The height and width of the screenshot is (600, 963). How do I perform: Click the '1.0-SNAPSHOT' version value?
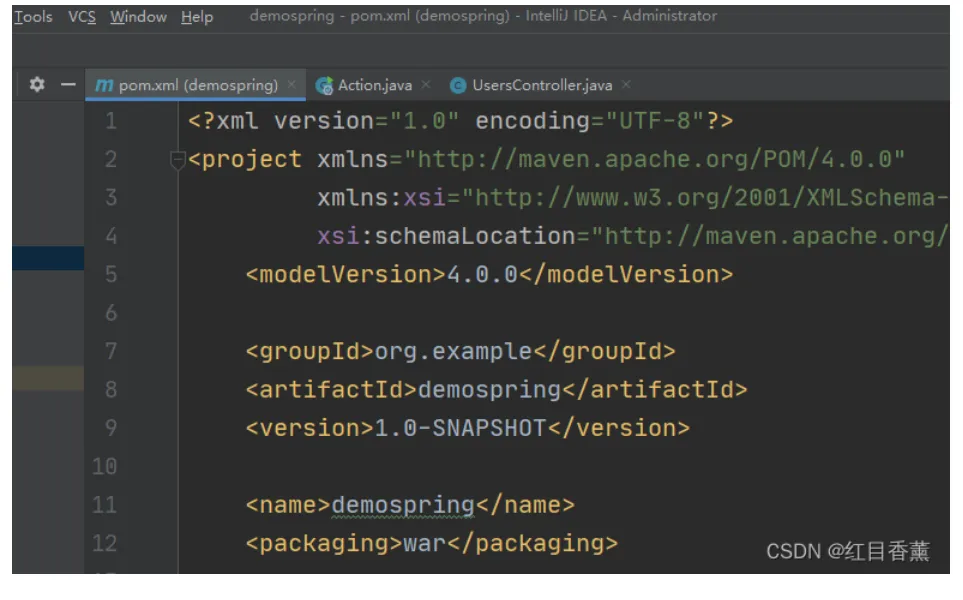click(460, 427)
